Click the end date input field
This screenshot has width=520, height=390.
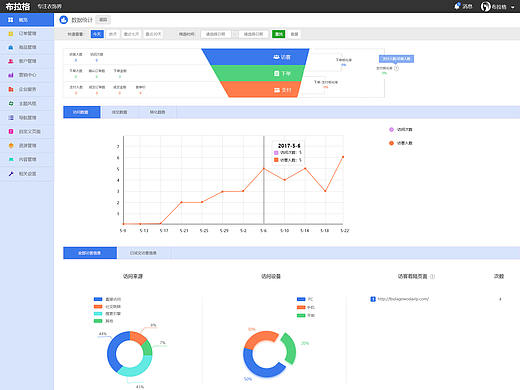tap(253, 34)
